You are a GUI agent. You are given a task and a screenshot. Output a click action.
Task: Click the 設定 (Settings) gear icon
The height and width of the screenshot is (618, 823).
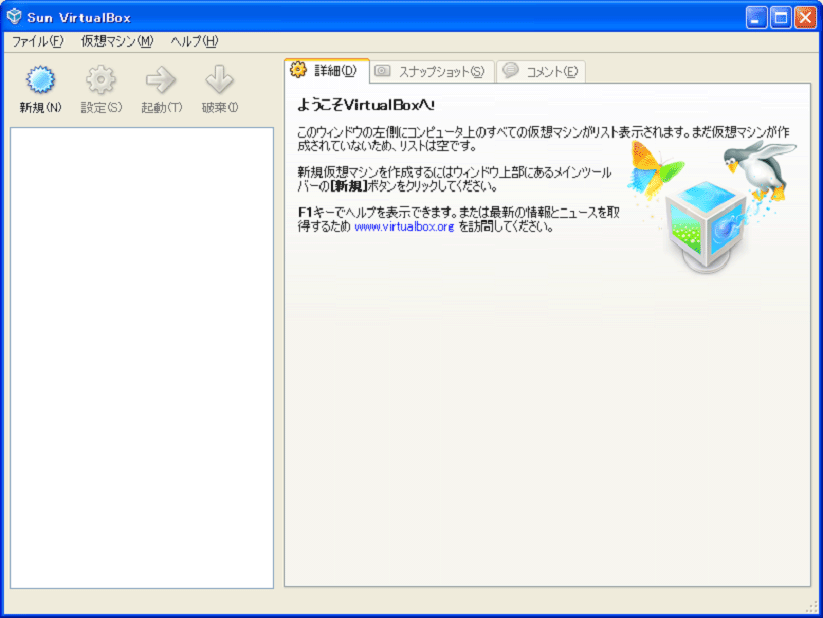(x=101, y=79)
